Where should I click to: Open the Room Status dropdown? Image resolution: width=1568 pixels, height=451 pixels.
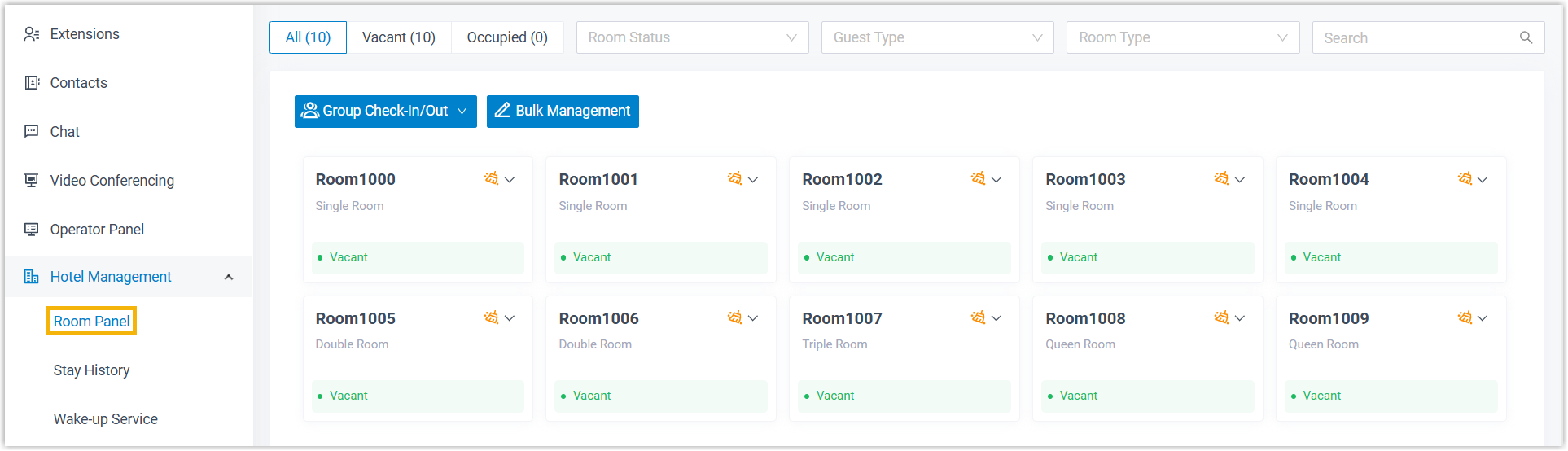click(x=692, y=37)
